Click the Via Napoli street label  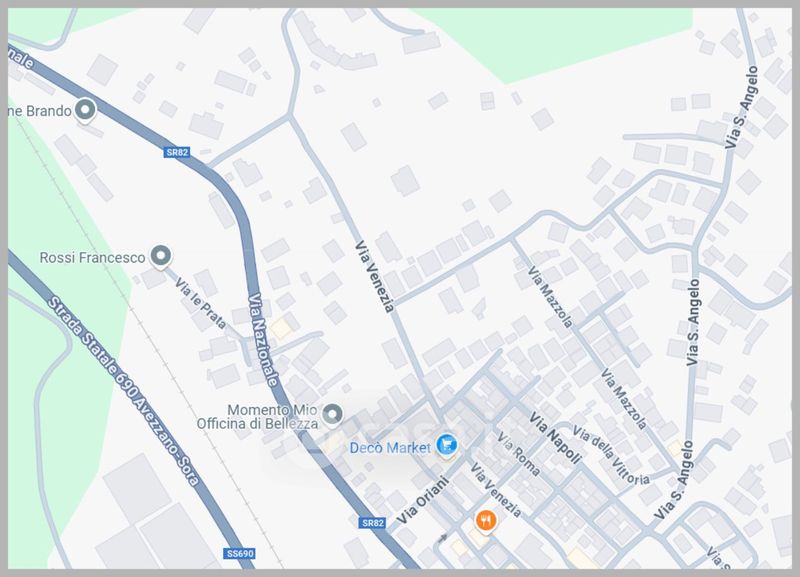coord(555,438)
